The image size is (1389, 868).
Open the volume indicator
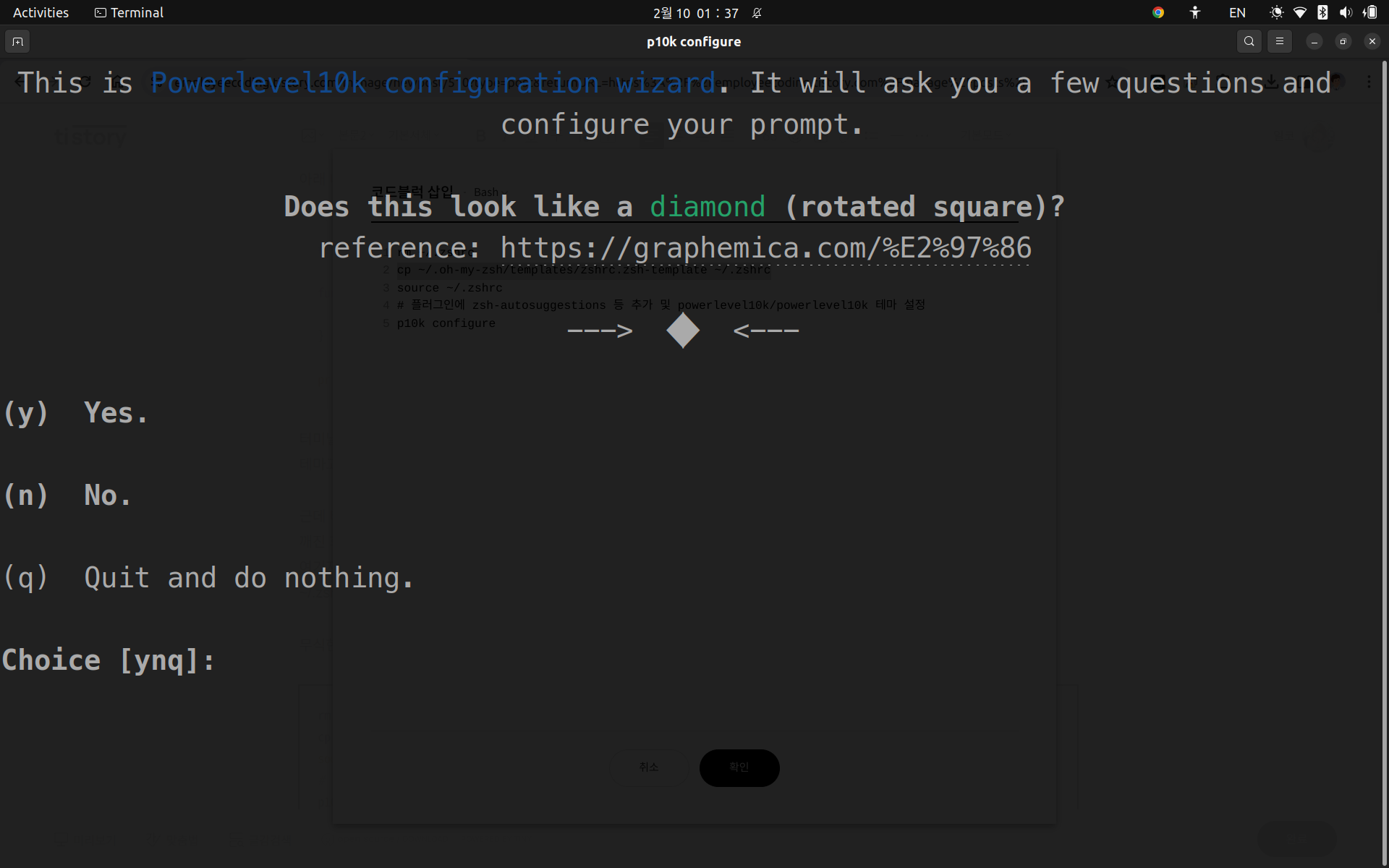1346,12
